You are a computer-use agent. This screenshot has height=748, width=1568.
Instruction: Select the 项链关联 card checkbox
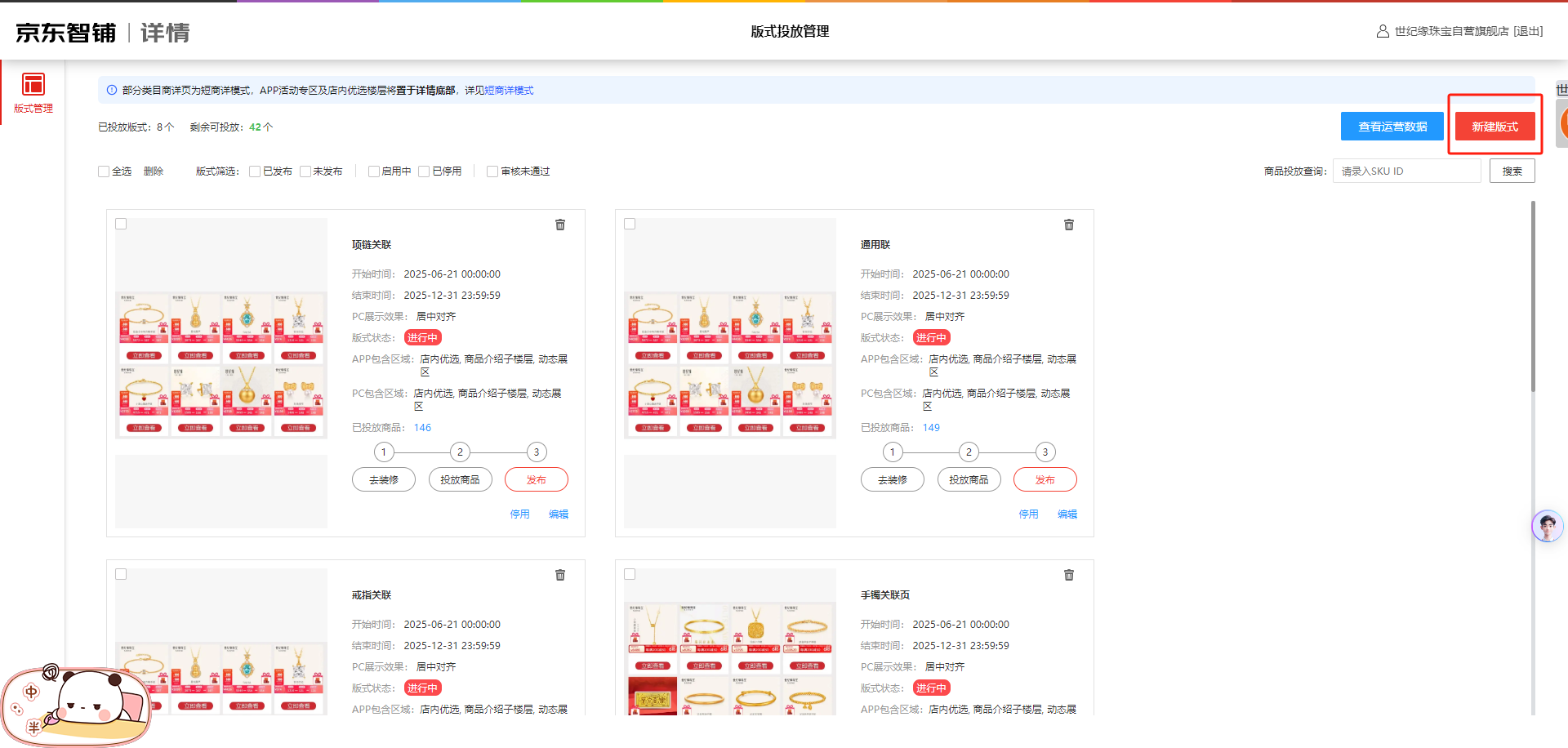[x=121, y=224]
